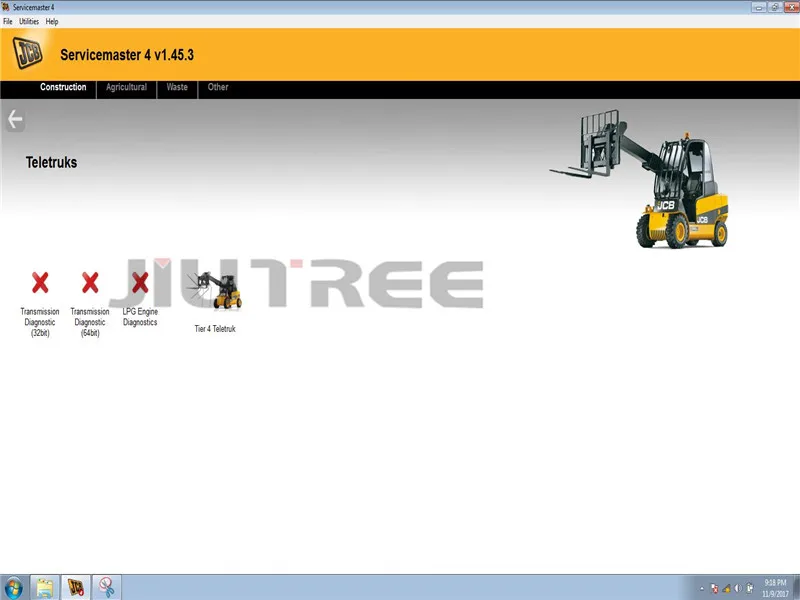Click the power/battery tray icon

click(749, 589)
